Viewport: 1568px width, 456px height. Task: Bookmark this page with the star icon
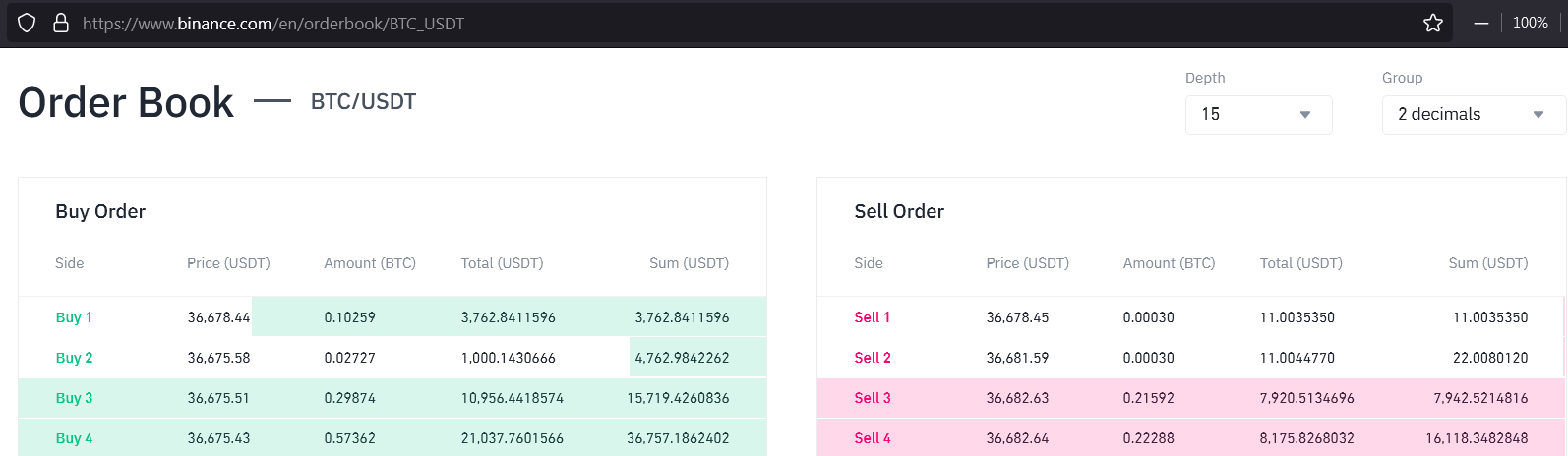(x=1433, y=23)
